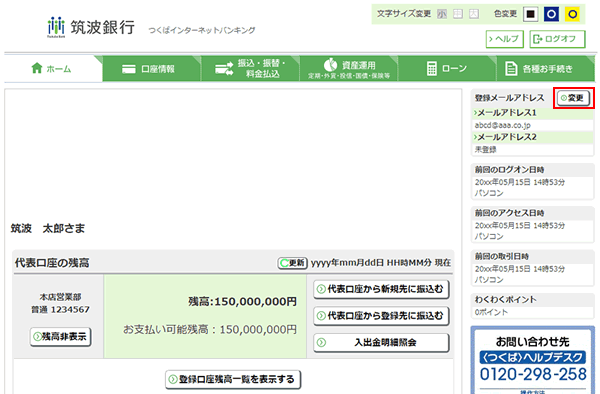Click the account number 普通 1234567

coord(60,309)
